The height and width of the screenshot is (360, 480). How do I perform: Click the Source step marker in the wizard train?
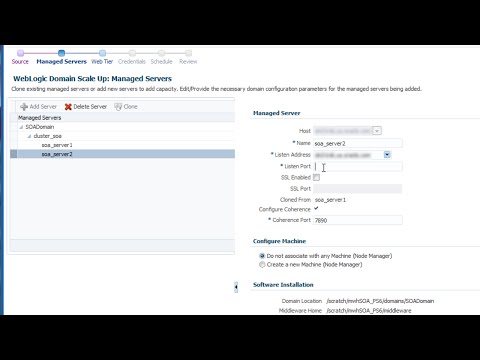[x=20, y=53]
